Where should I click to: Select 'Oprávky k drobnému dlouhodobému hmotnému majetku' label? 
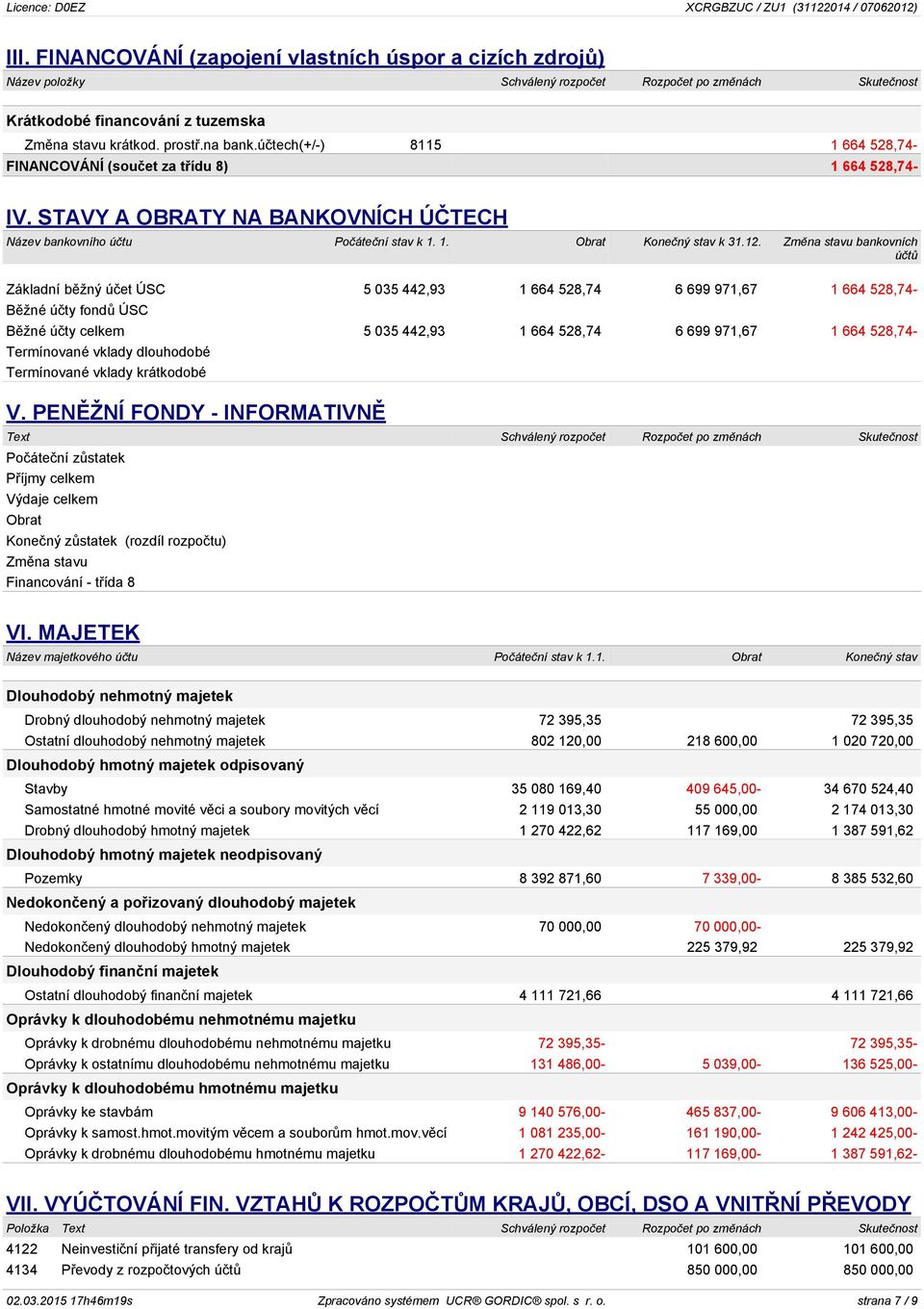point(200,1154)
